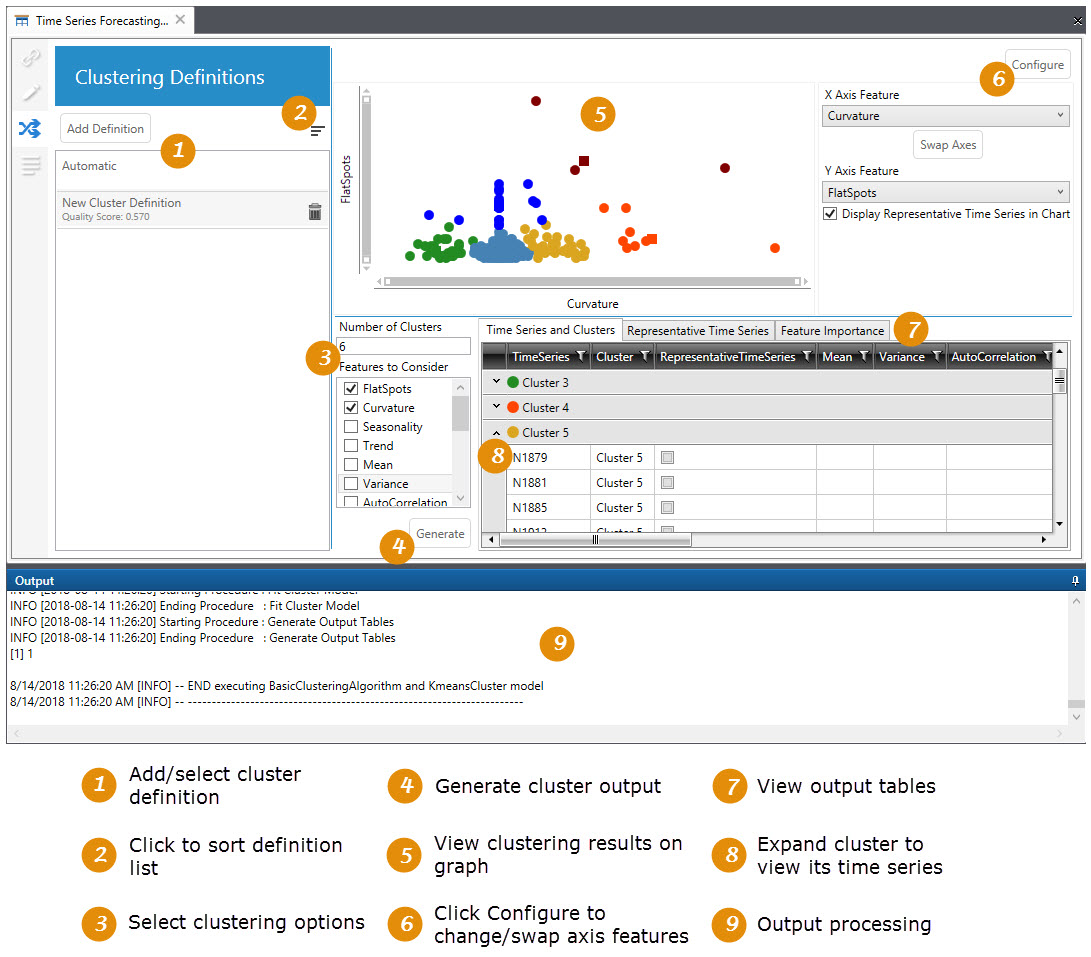This screenshot has width=1091, height=957.
Task: Sort the cluster definition list
Action: [318, 130]
